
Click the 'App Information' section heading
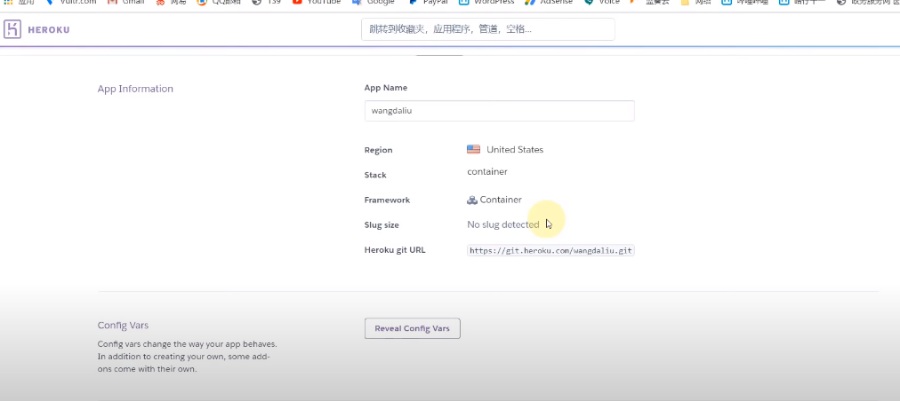[x=135, y=89]
